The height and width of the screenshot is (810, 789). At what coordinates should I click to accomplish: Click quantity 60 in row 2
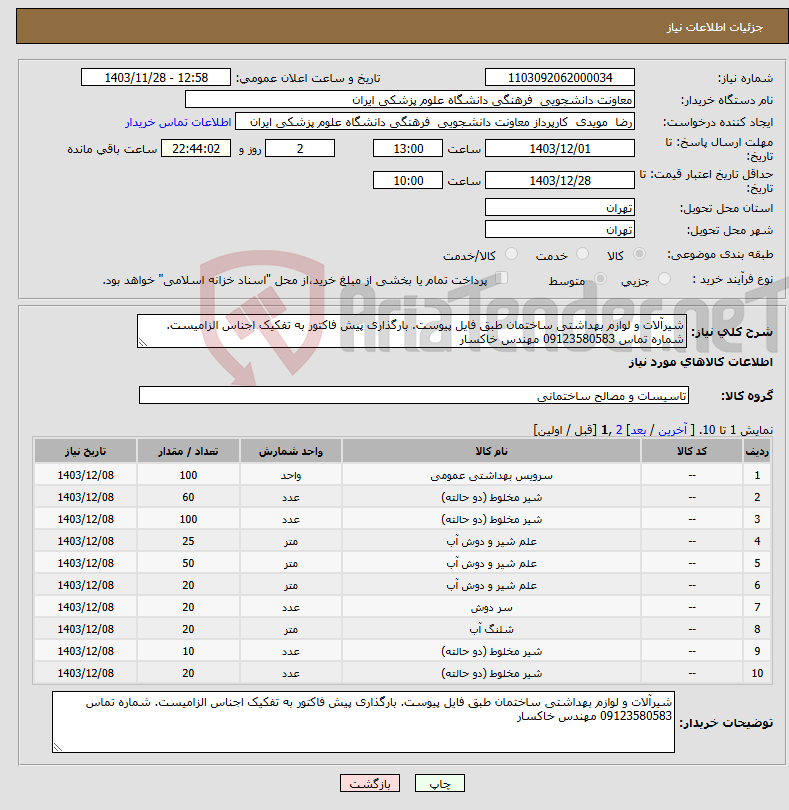tap(188, 497)
